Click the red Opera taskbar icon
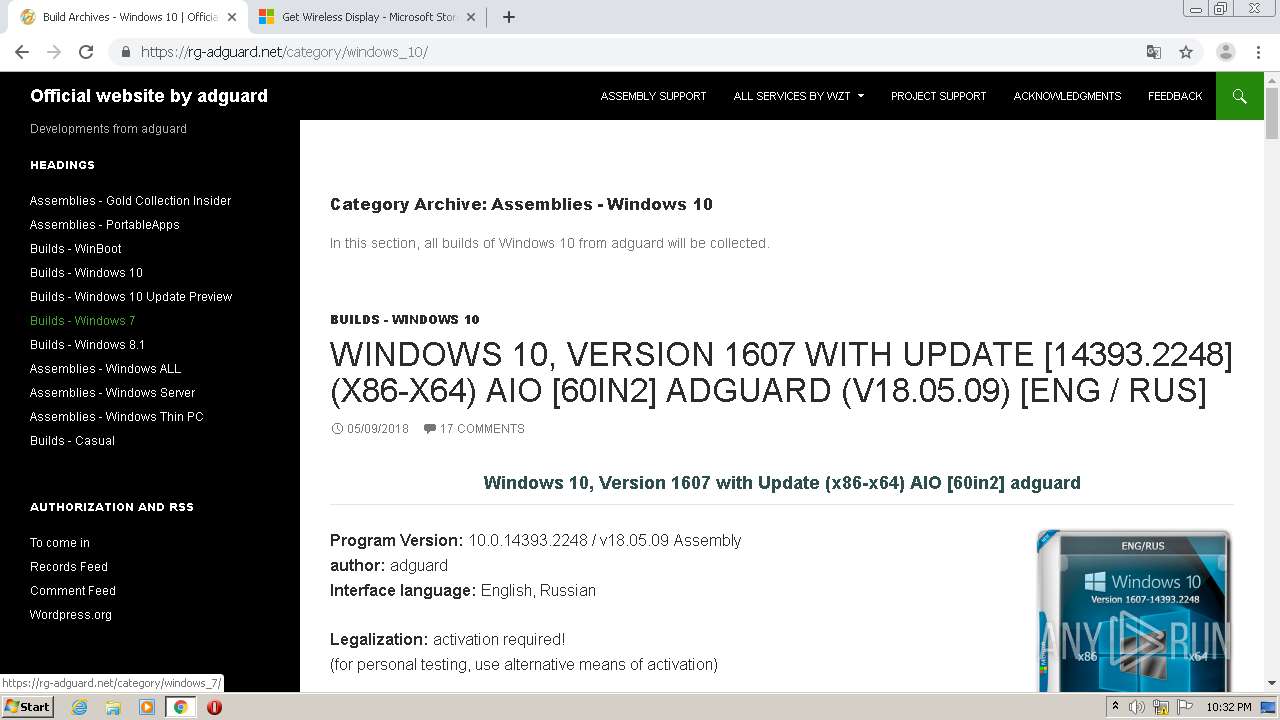This screenshot has height=720, width=1280. pyautogui.click(x=214, y=707)
